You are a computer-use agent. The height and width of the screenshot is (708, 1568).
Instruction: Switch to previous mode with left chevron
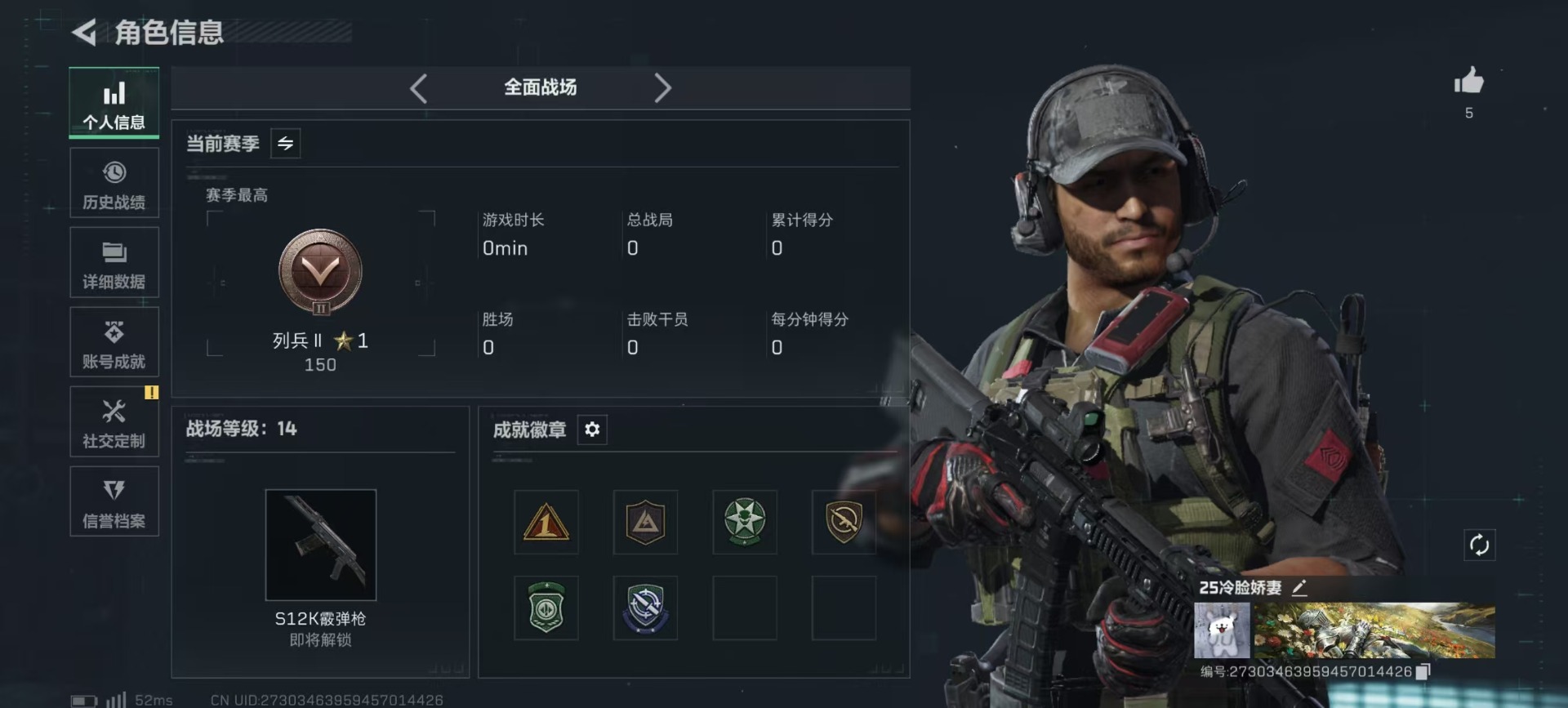pyautogui.click(x=418, y=88)
